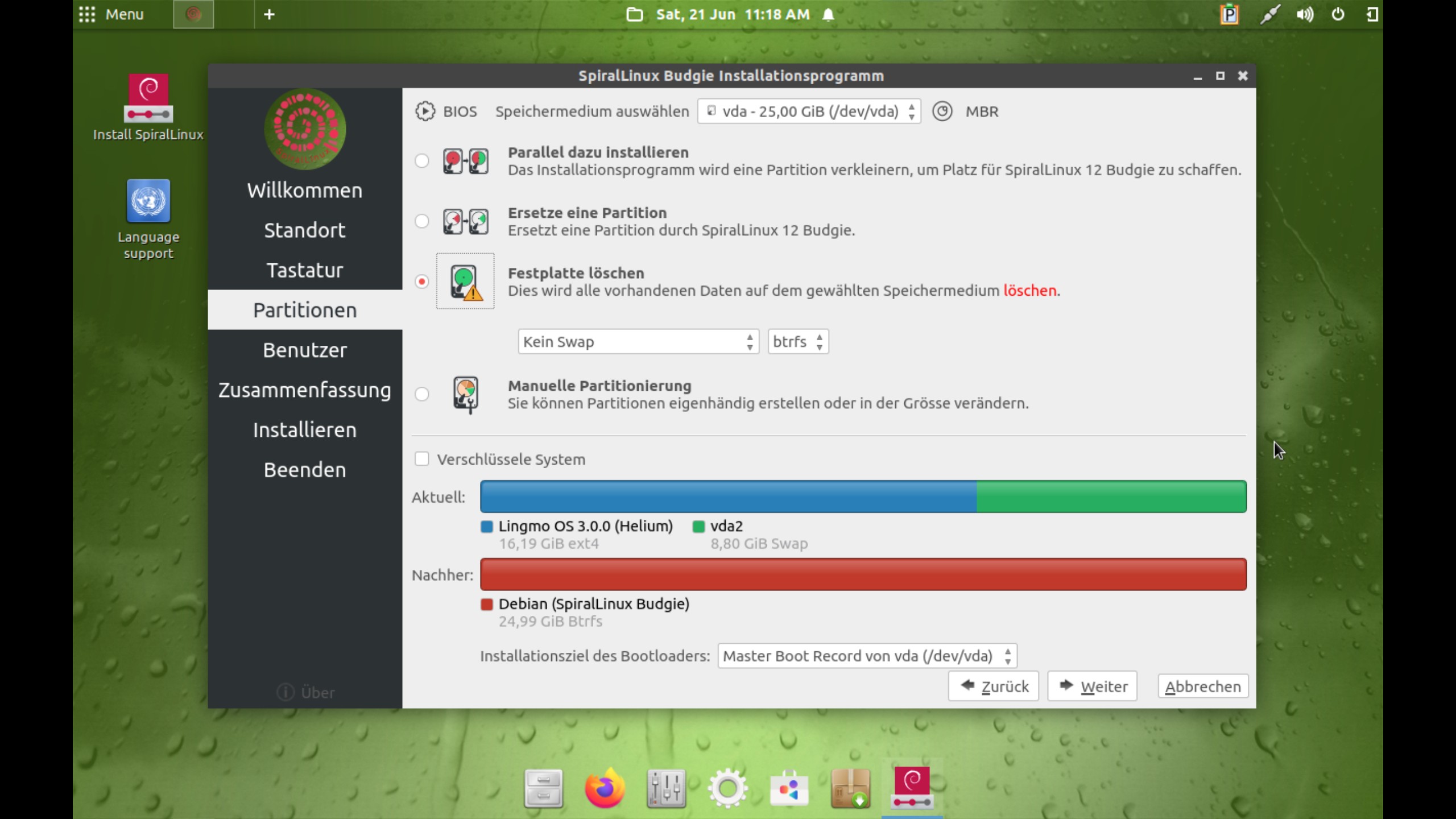
Task: Go to the Installieren step in sidebar
Action: (x=305, y=430)
